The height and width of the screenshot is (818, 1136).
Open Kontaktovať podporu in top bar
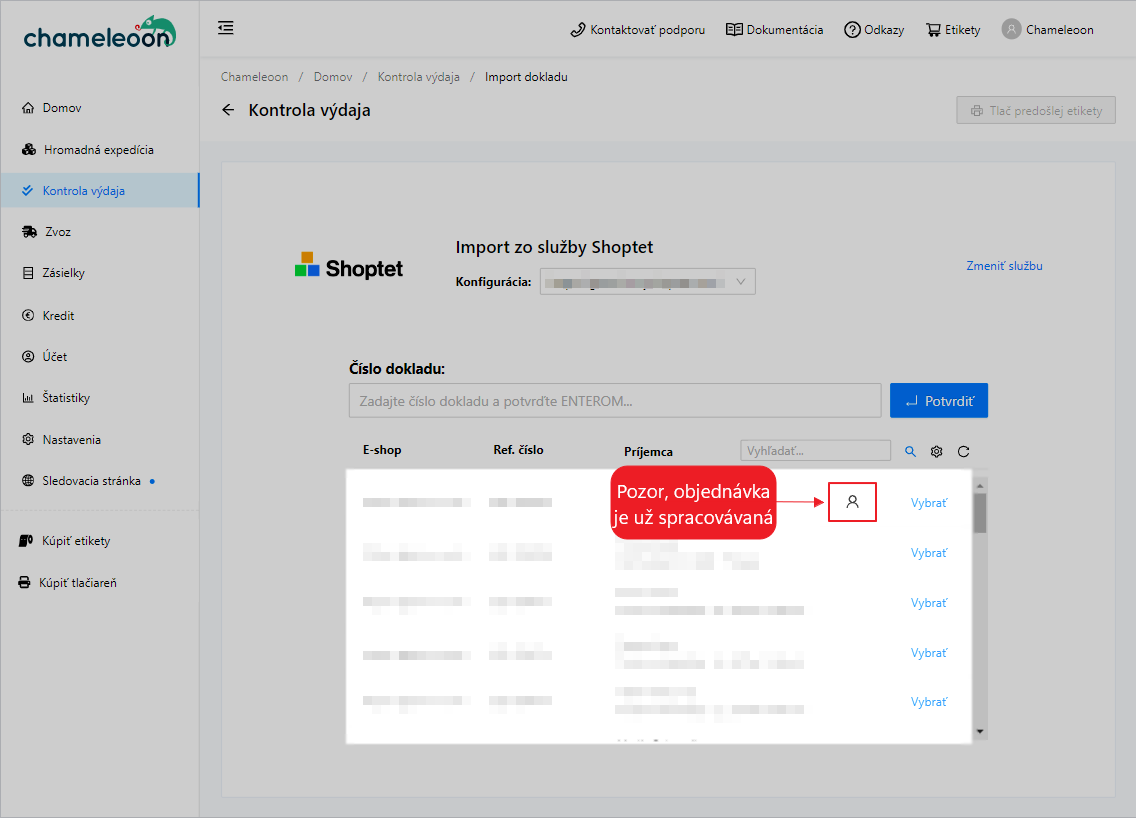click(637, 30)
